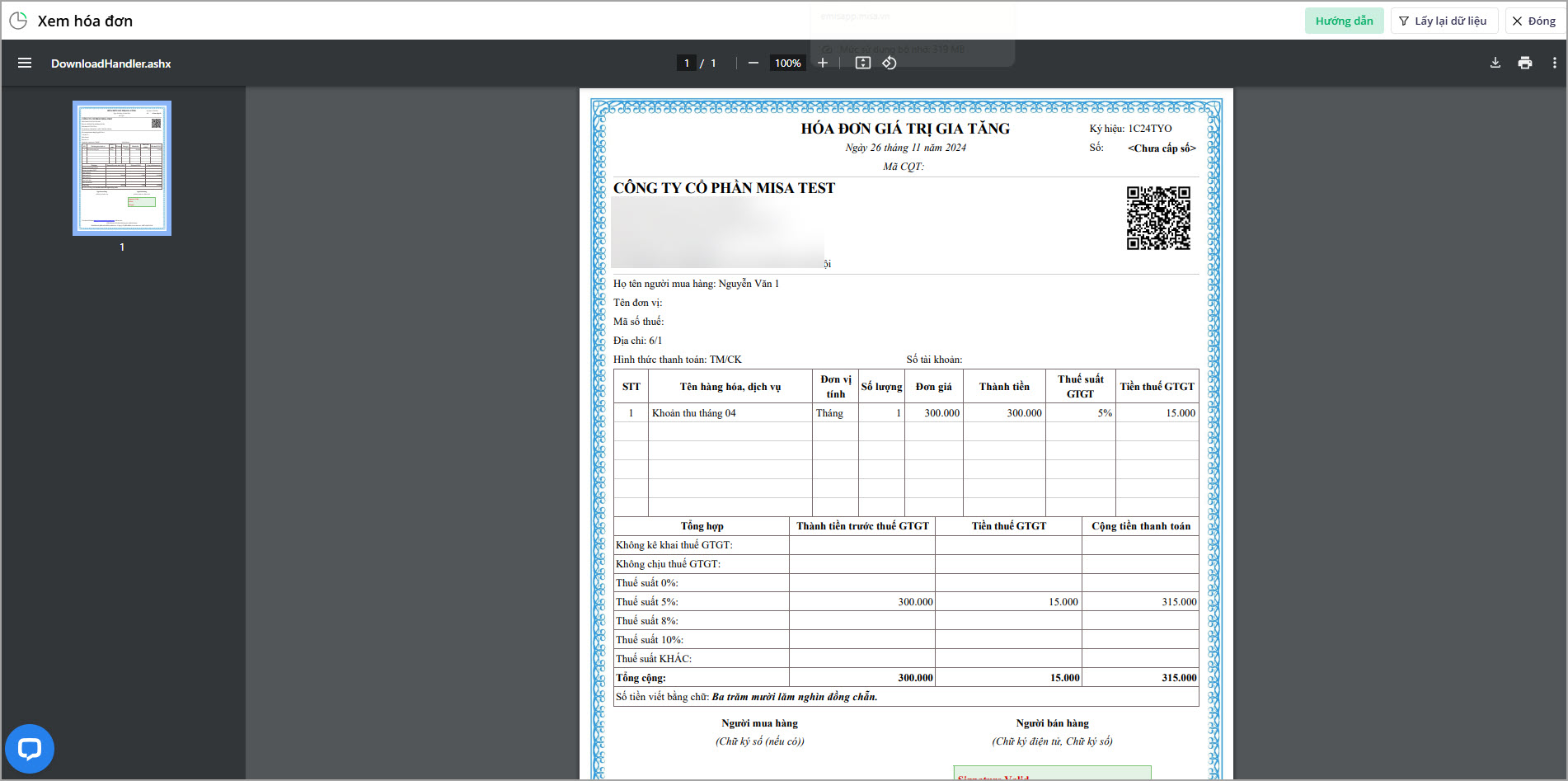Image resolution: width=1568 pixels, height=781 pixels.
Task: Click the Tên hàng hóa, dịch vụ column header
Action: pyautogui.click(x=730, y=387)
